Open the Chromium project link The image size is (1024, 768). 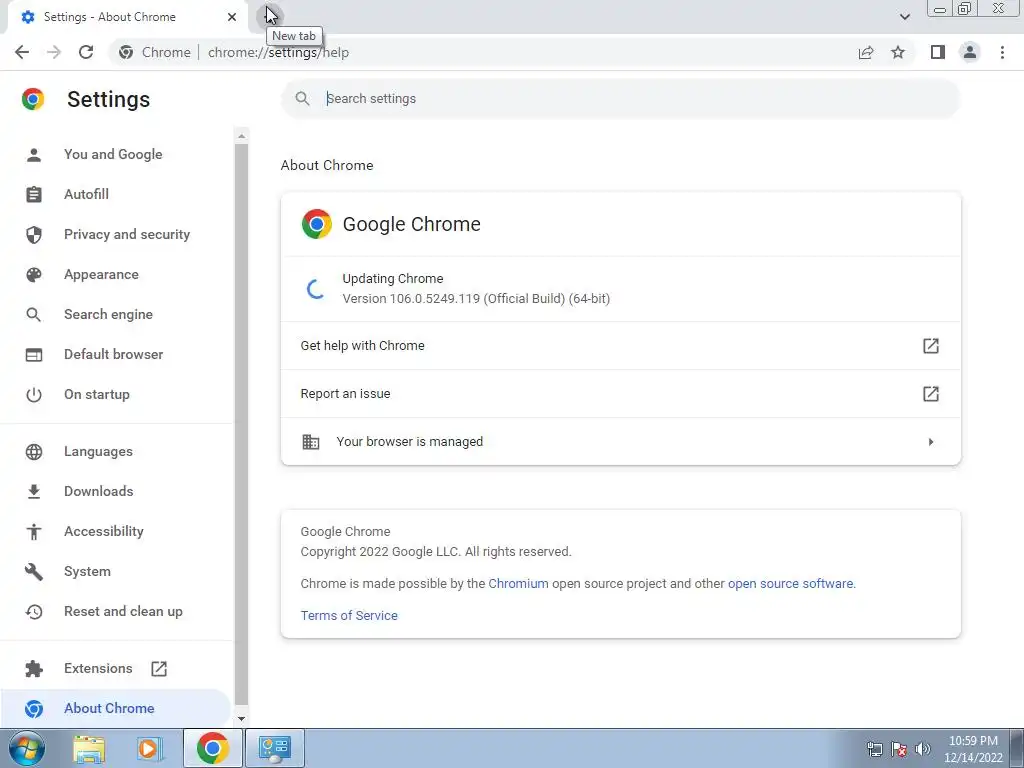pyautogui.click(x=519, y=584)
